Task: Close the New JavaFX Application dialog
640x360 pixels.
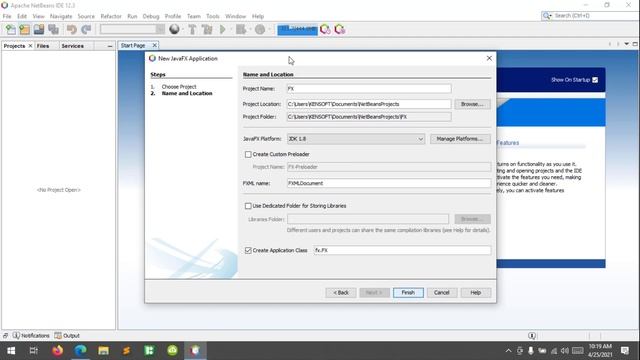Action: click(x=489, y=58)
